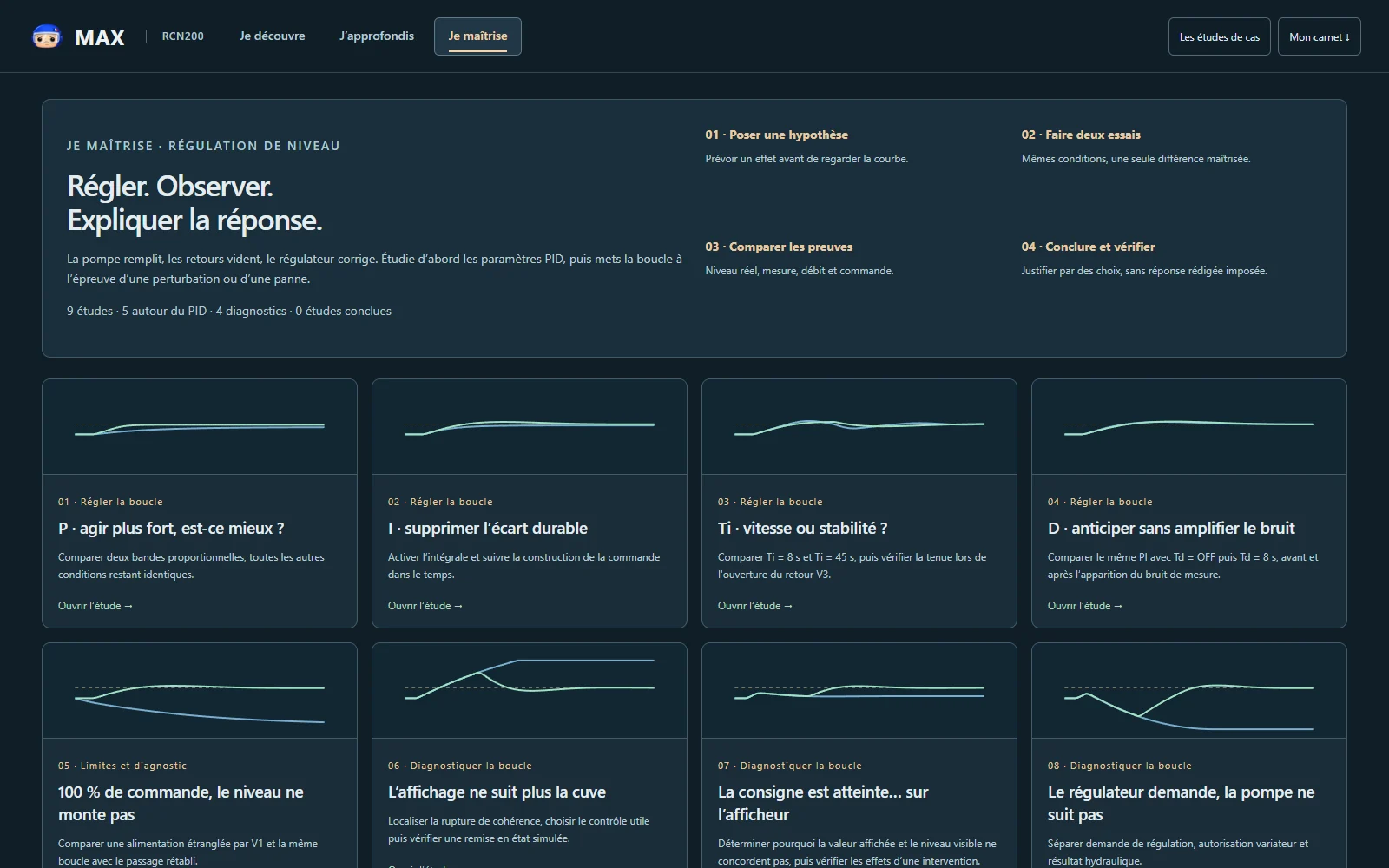Open study 04 'Ouvrir l'étude' link
This screenshot has height=868, width=1389.
point(1085,606)
